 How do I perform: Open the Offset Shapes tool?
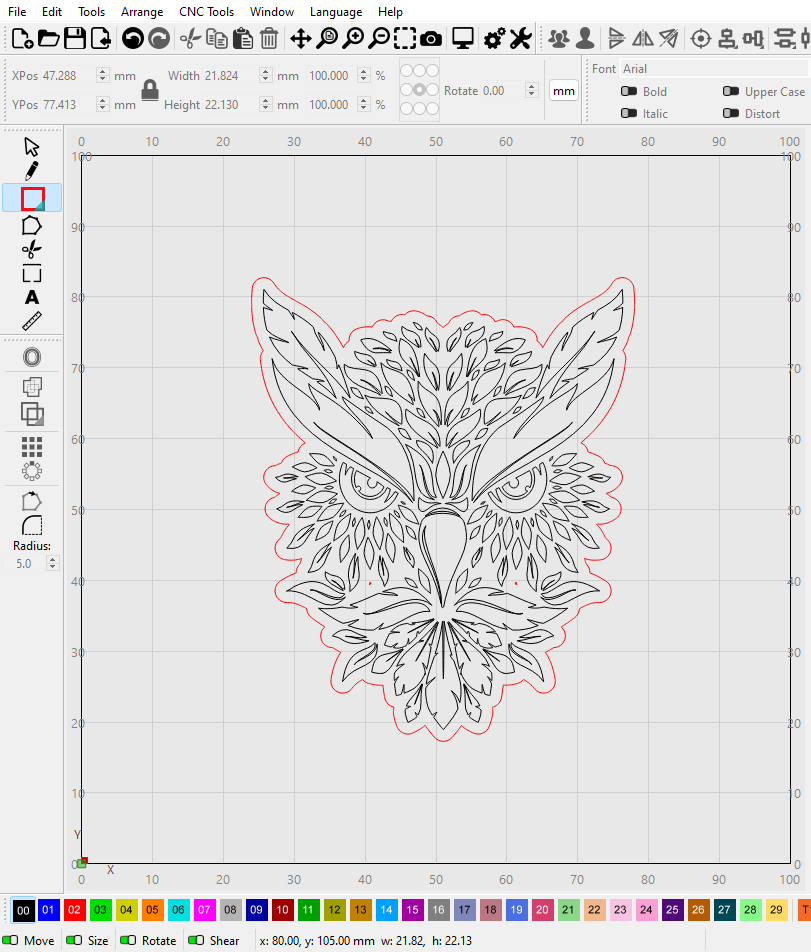(32, 357)
